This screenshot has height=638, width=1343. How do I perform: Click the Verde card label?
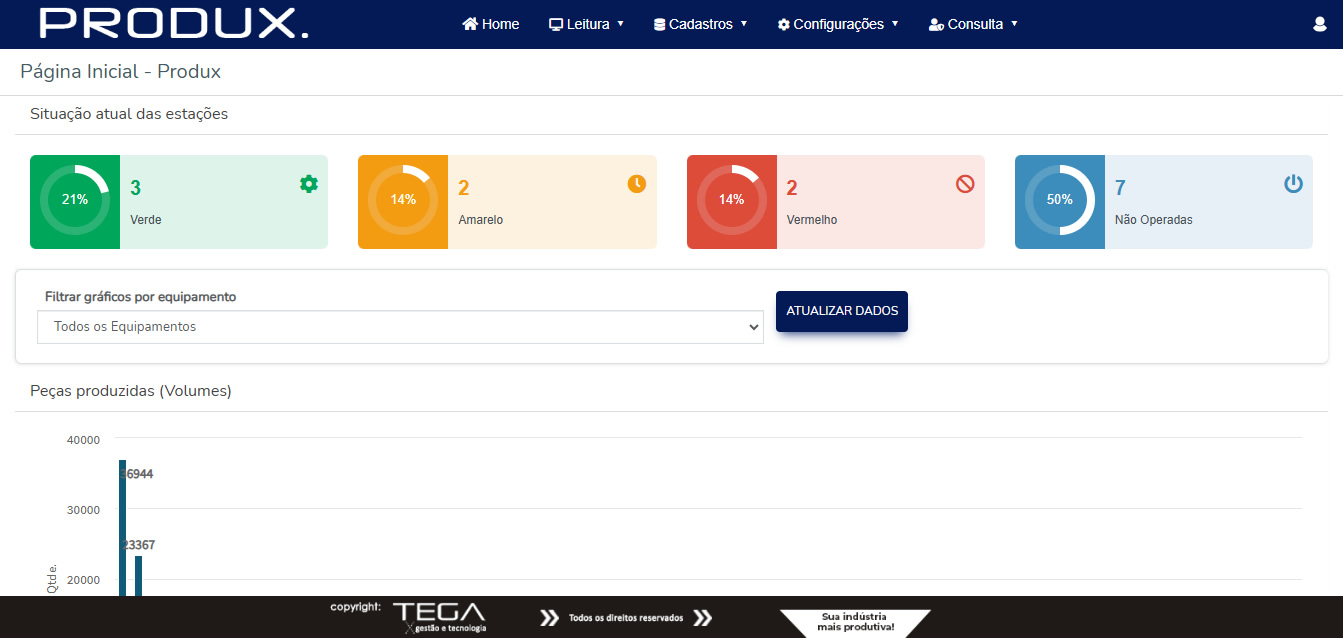click(146, 219)
